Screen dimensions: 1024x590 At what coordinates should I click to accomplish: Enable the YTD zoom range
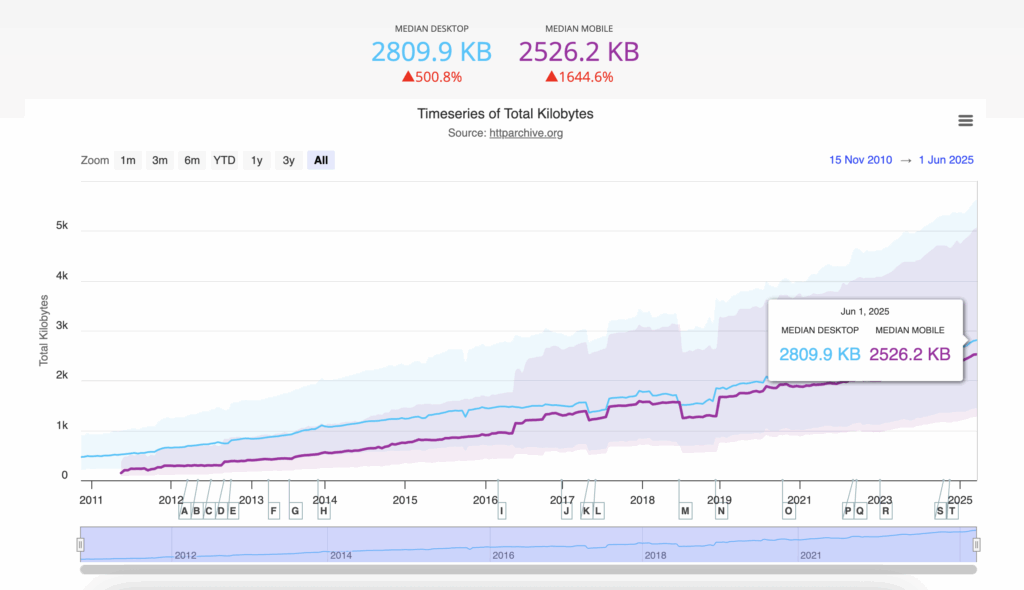tap(224, 160)
